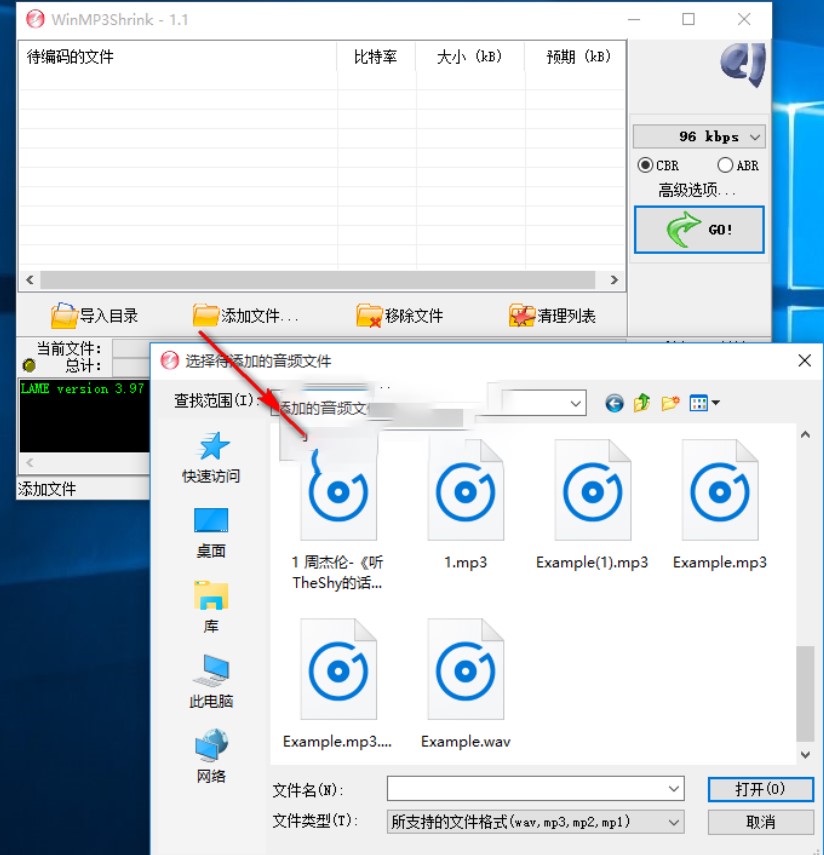Click the 移除文件 remove file icon
The image size is (824, 855).
367,314
